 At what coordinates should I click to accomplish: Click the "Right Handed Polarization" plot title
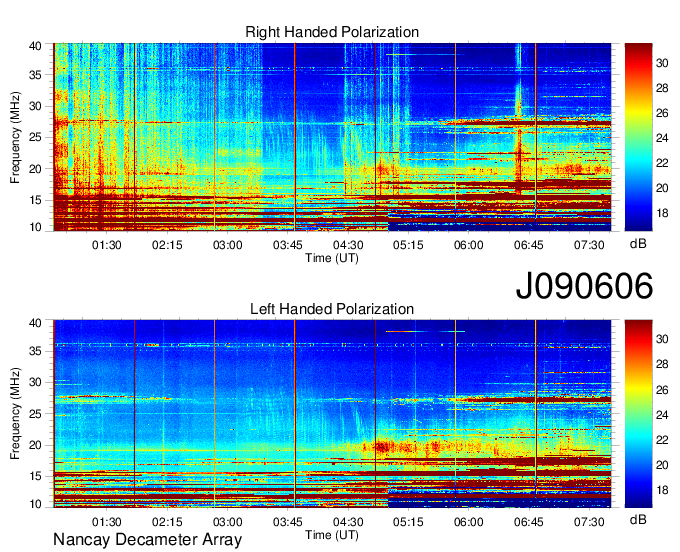coord(332,32)
